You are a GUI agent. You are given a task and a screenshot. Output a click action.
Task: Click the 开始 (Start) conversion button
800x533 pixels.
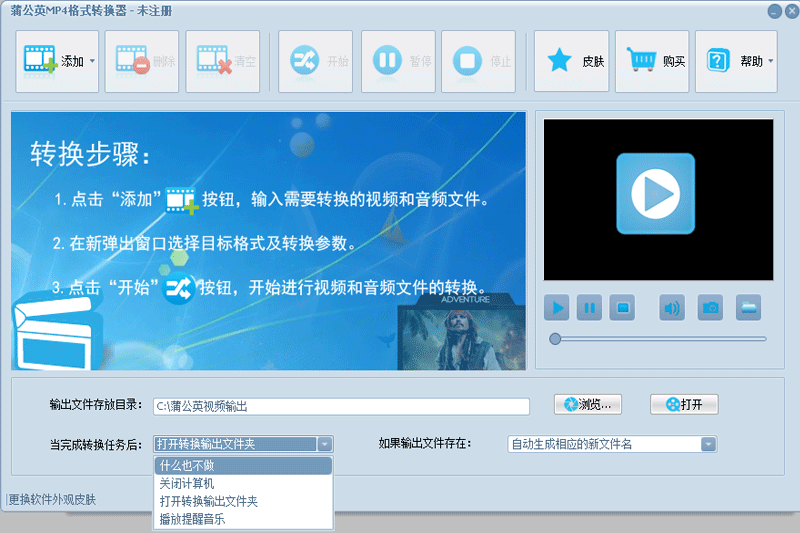315,61
